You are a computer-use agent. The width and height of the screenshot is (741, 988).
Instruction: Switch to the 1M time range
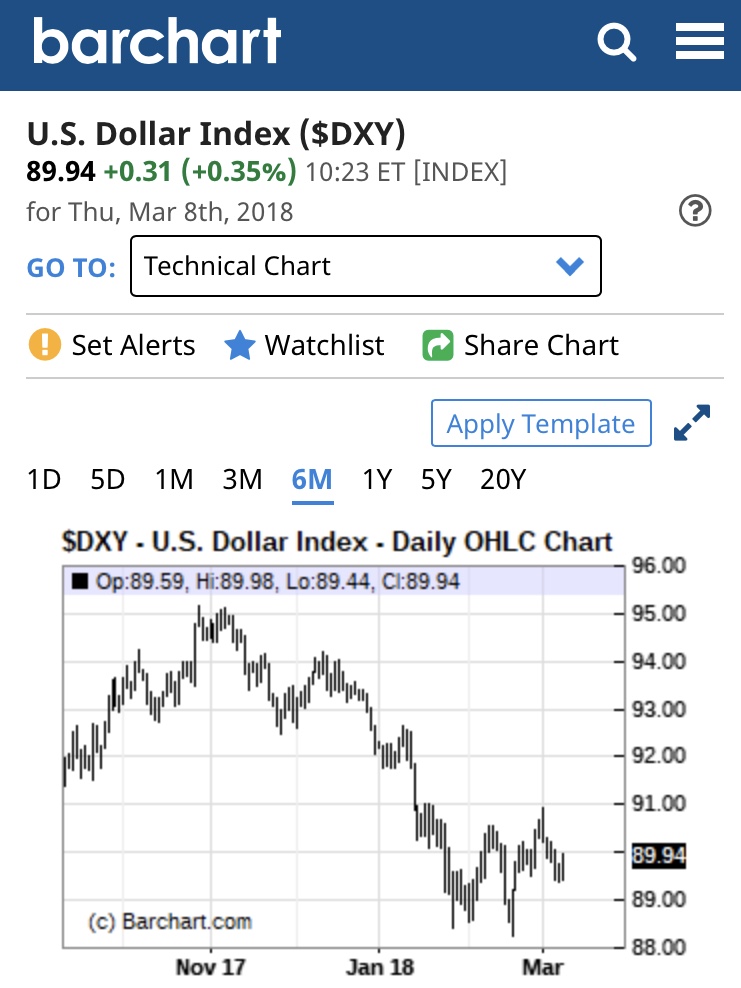[174, 480]
